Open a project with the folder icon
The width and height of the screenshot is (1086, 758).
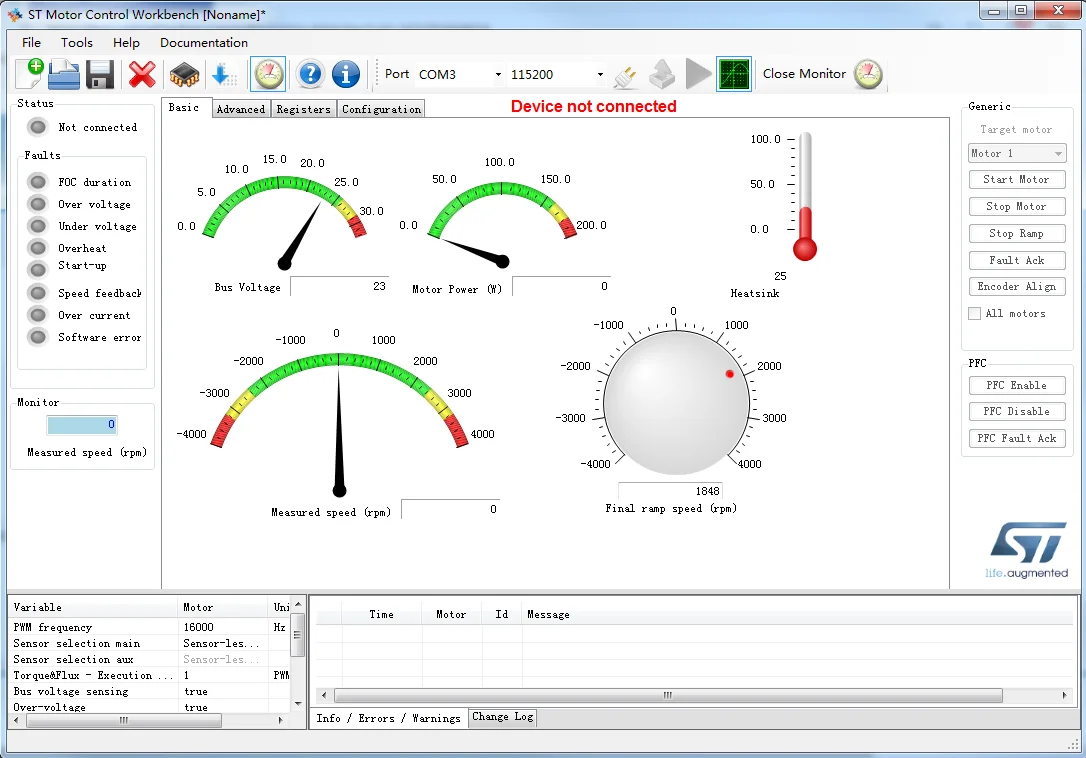(64, 74)
